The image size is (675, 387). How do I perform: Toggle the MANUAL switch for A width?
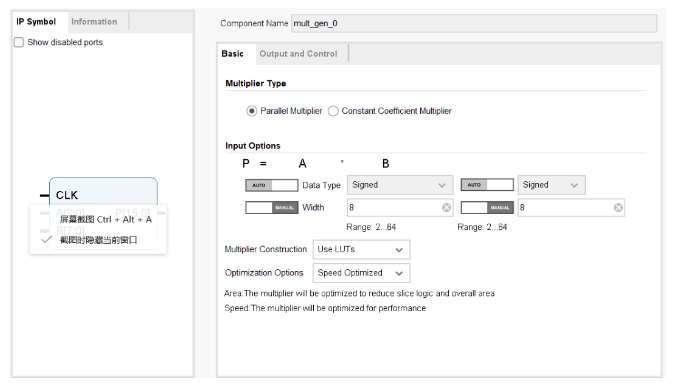[271, 207]
